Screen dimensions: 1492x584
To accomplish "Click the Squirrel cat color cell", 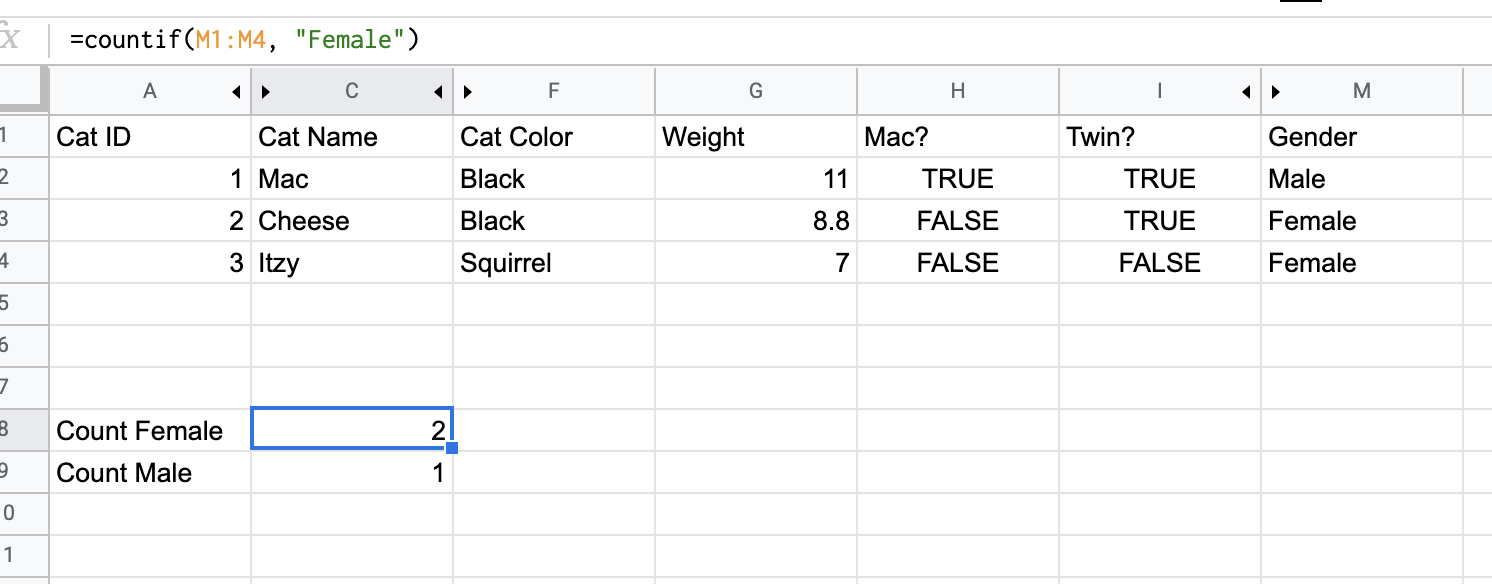I will 554,262.
